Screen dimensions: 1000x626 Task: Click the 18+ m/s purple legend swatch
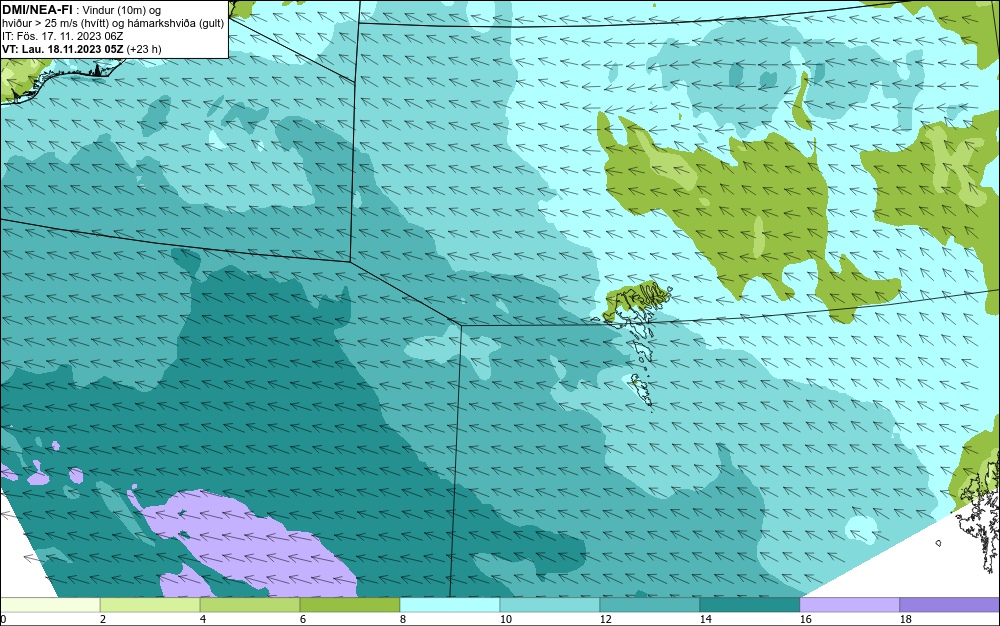pos(950,604)
